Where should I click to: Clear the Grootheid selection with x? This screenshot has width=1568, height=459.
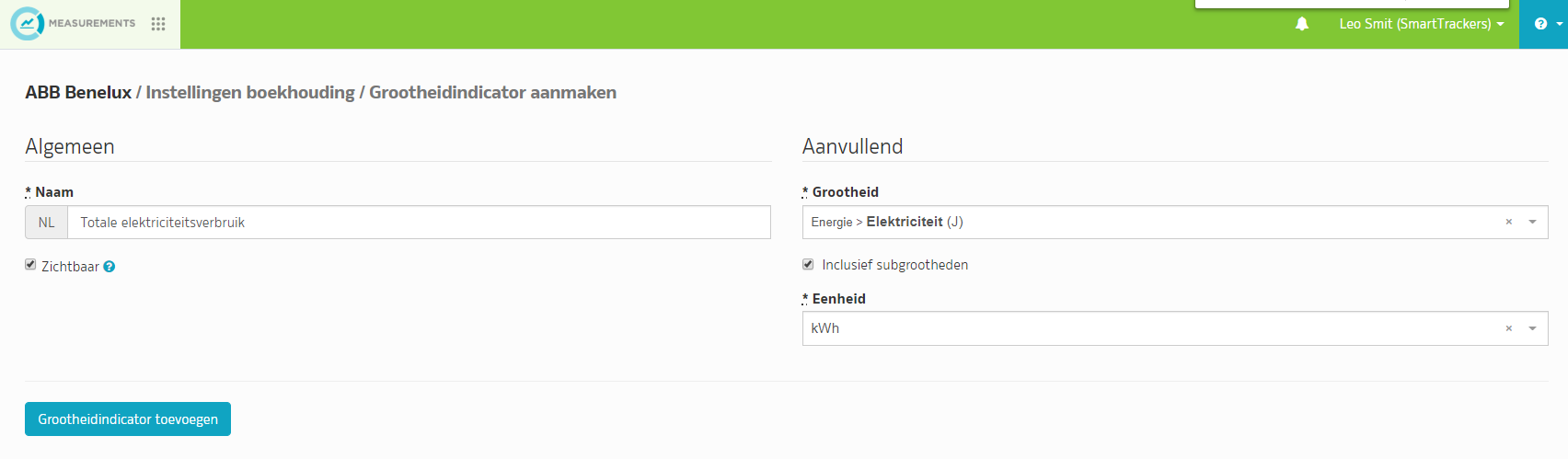point(1509,222)
